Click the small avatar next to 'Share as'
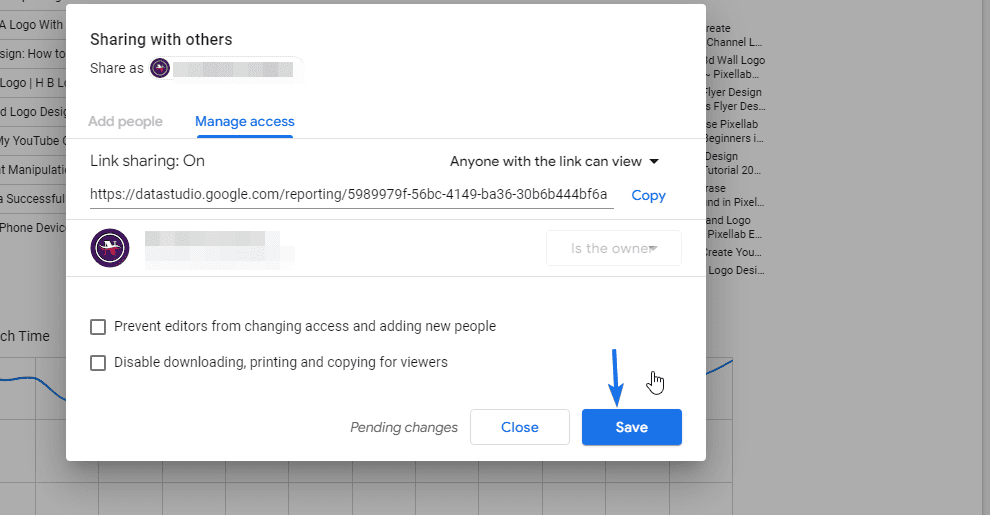Viewport: 990px width, 515px height. pos(160,68)
